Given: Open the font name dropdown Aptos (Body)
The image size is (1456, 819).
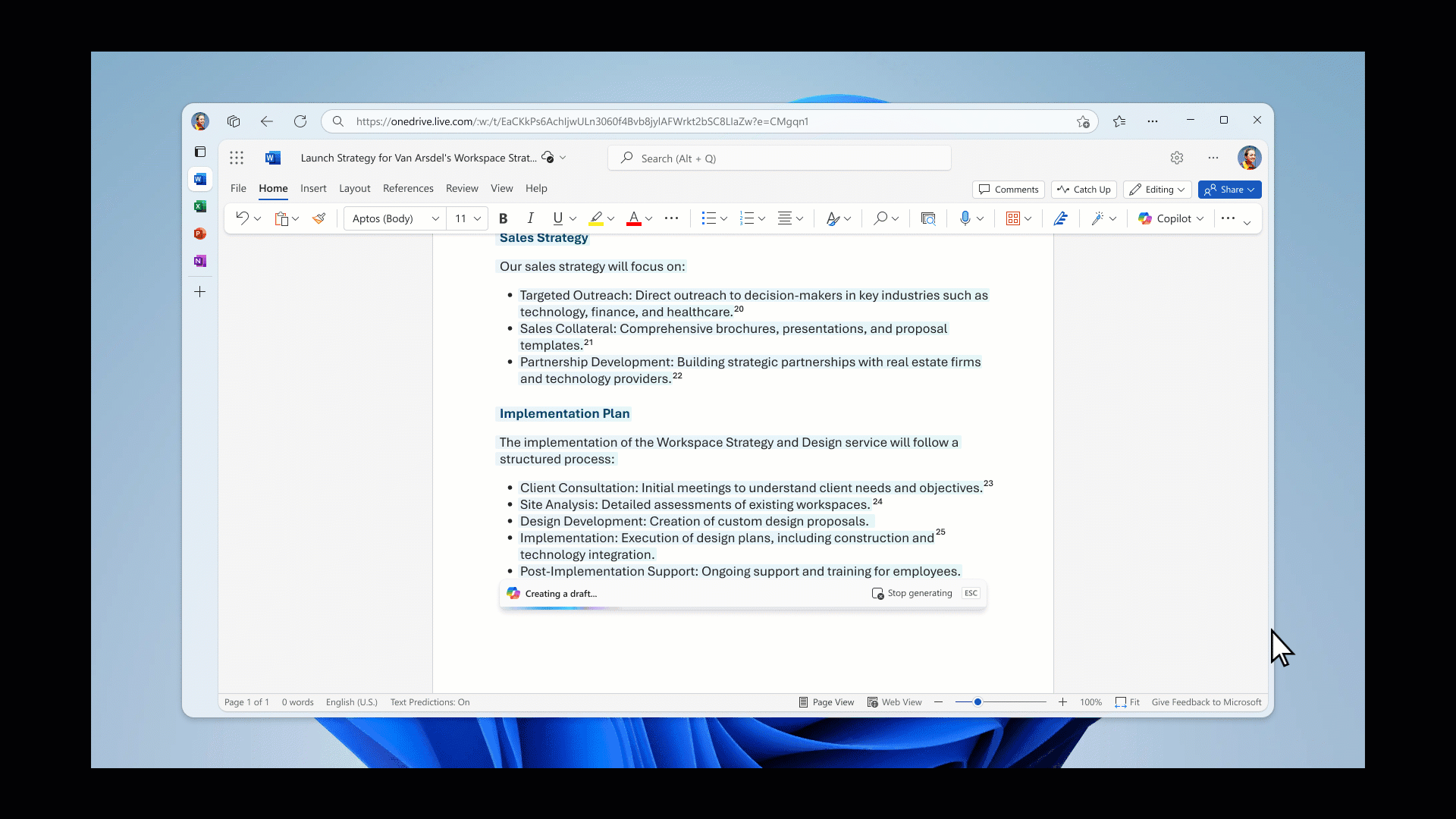Looking at the screenshot, I should (395, 218).
